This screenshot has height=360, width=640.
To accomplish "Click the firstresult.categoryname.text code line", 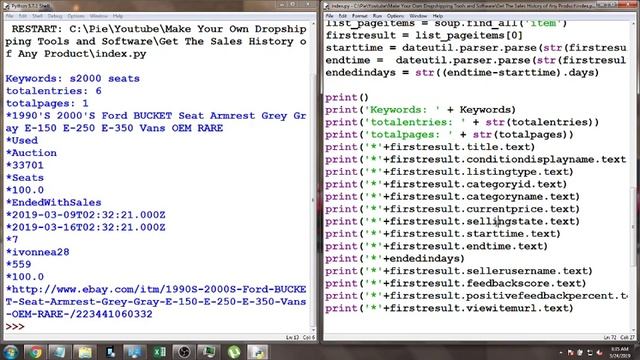I will tap(453, 197).
